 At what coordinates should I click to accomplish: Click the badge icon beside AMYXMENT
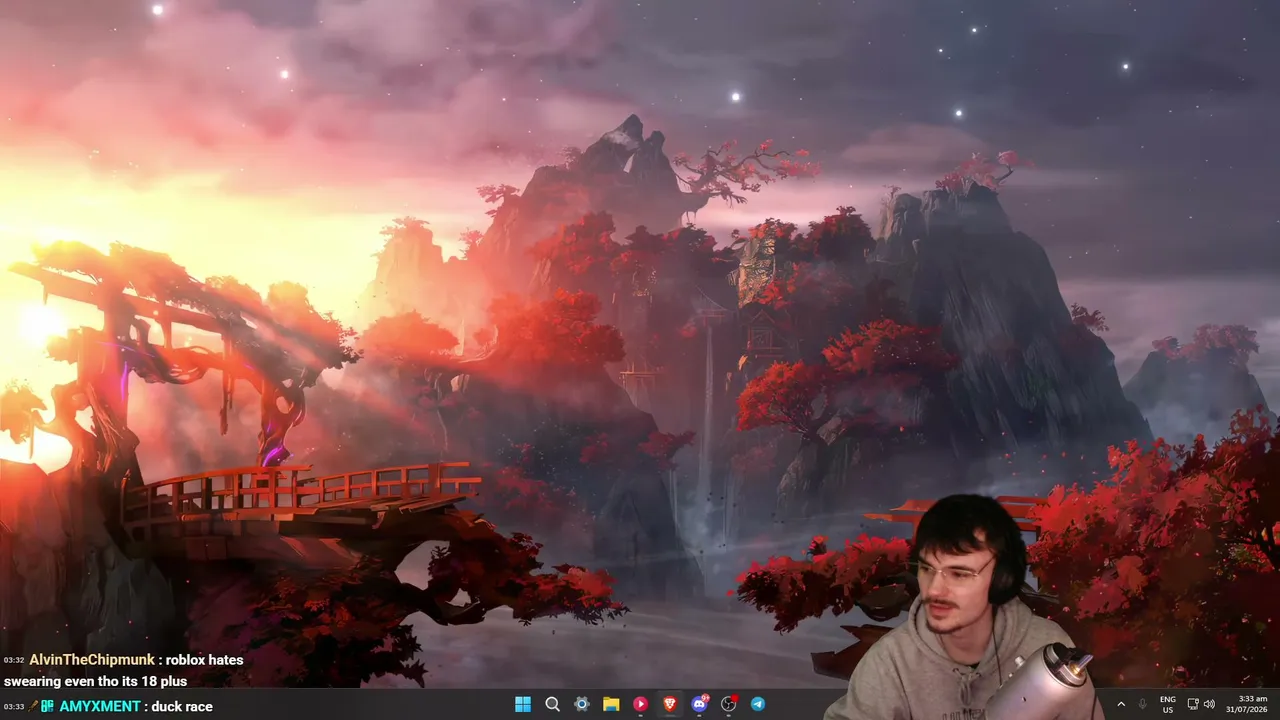47,706
